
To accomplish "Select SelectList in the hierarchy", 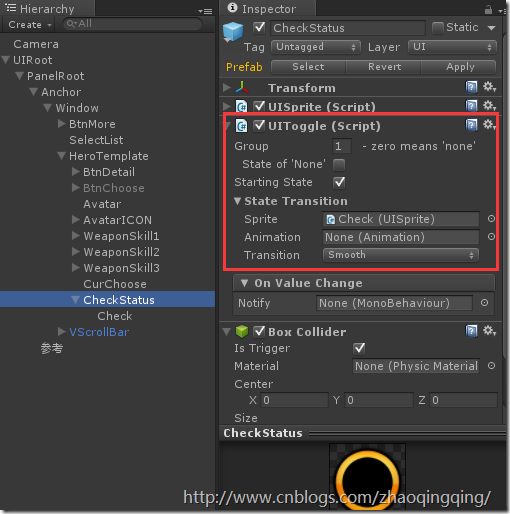I will pos(96,140).
